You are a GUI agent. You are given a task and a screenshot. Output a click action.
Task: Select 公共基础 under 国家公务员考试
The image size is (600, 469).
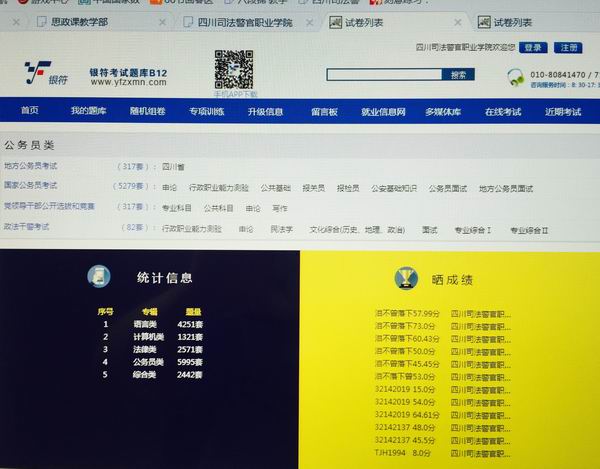(x=276, y=188)
